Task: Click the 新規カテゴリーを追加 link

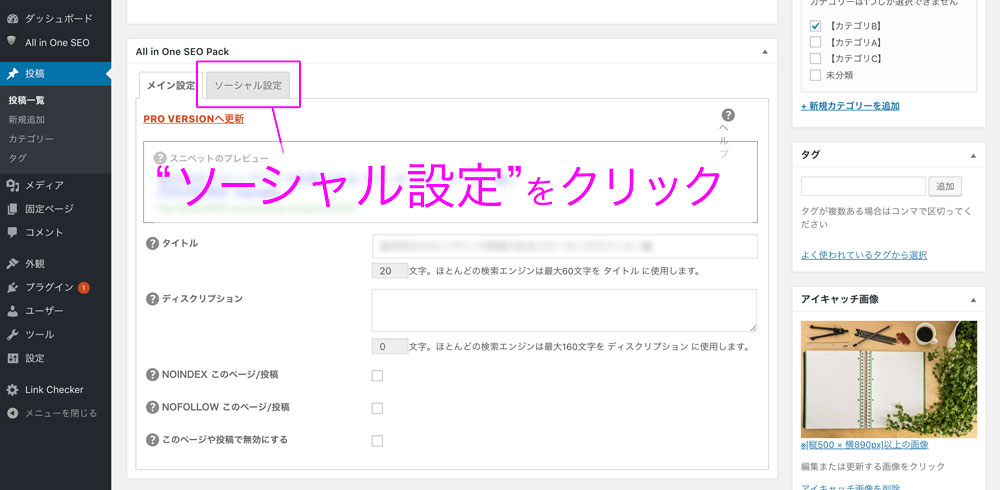Action: pyautogui.click(x=850, y=106)
